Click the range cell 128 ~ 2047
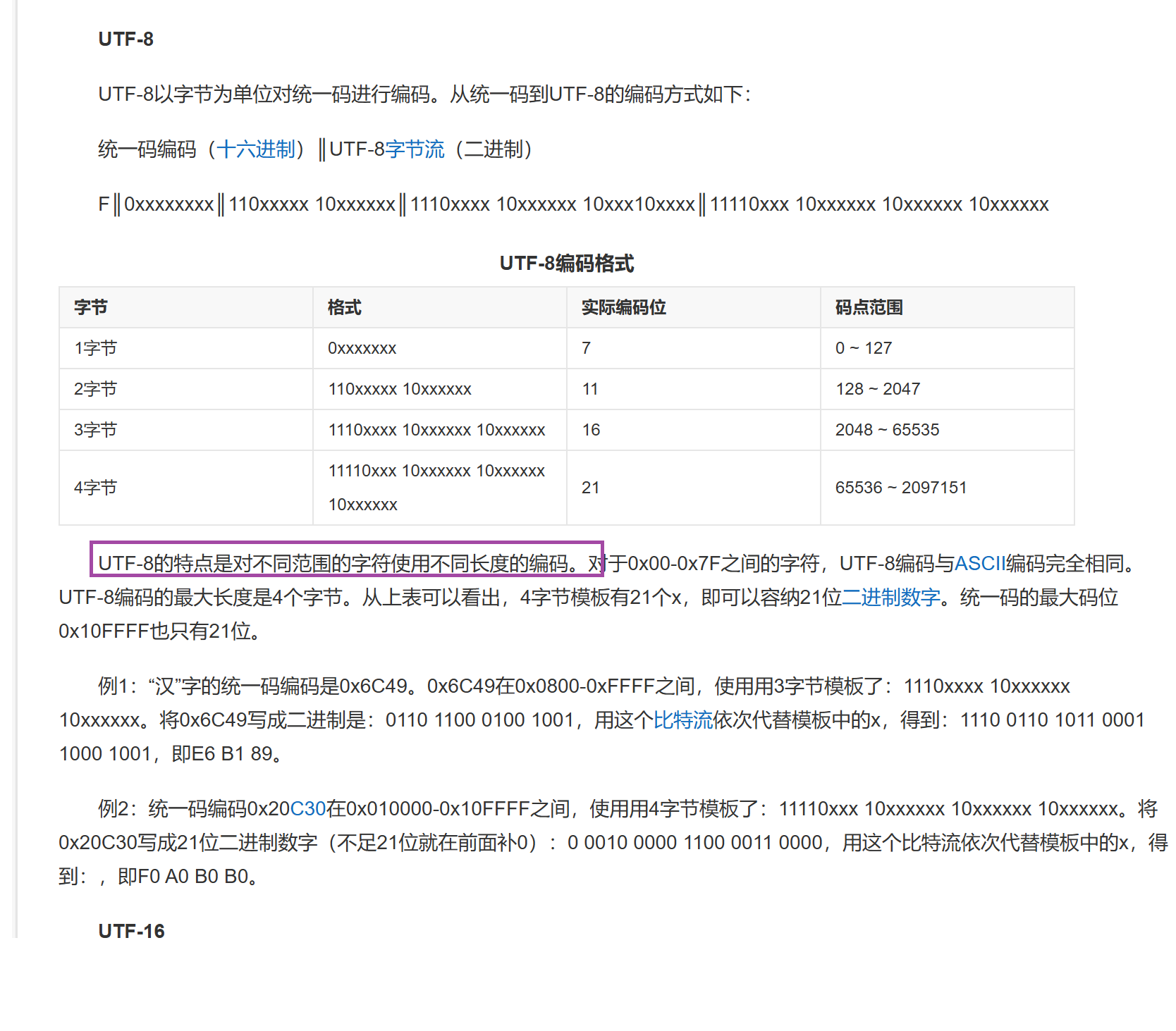The height and width of the screenshot is (1031, 1176). [x=948, y=389]
